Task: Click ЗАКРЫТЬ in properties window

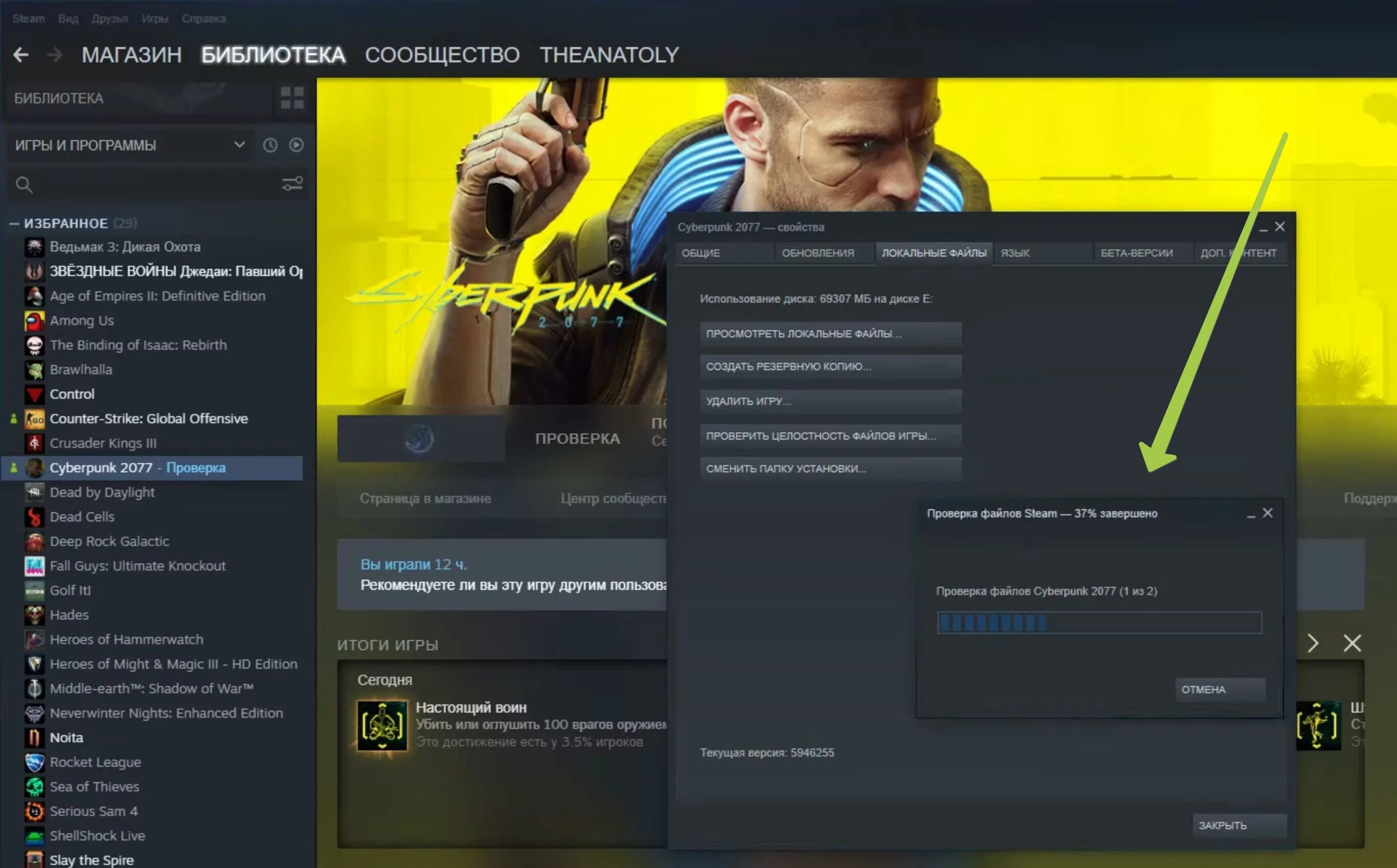Action: click(1240, 826)
